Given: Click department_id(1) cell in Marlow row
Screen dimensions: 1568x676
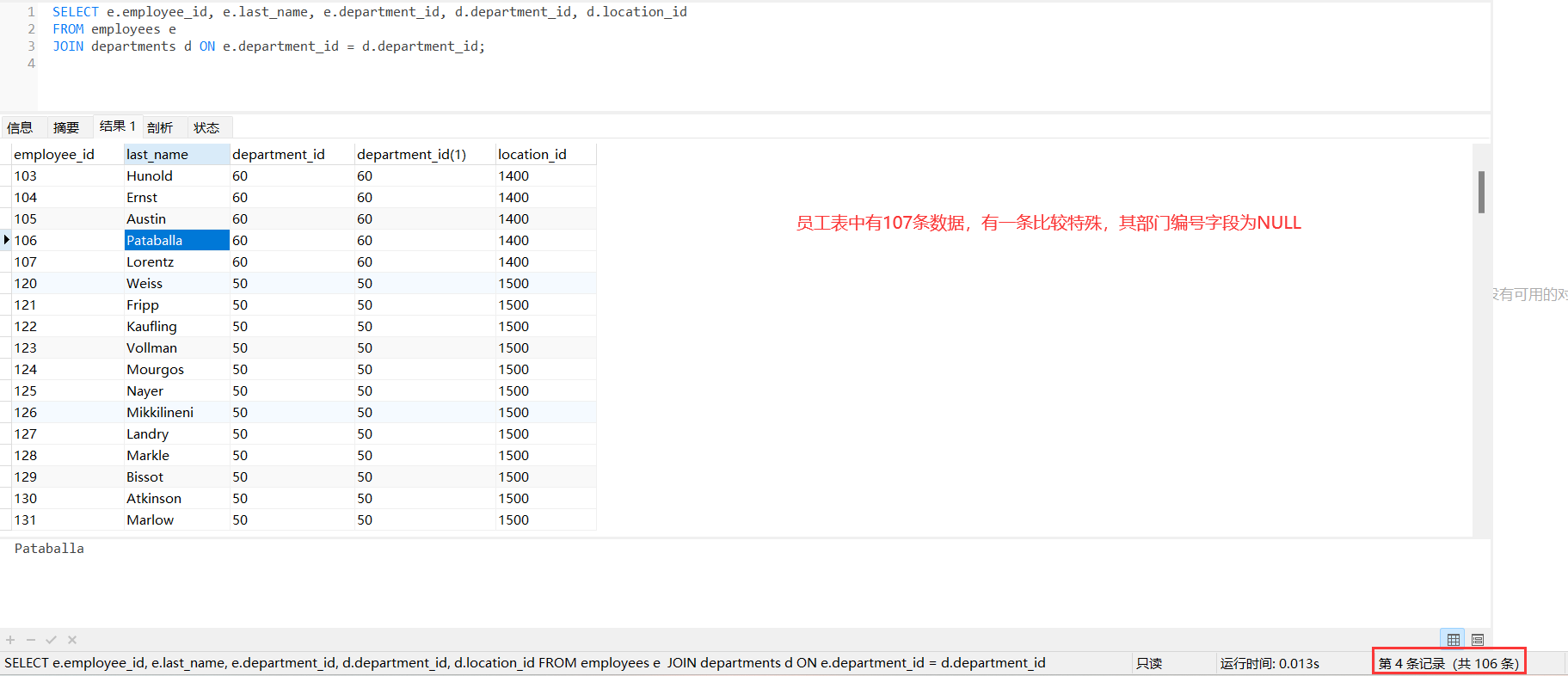Looking at the screenshot, I should click(425, 519).
